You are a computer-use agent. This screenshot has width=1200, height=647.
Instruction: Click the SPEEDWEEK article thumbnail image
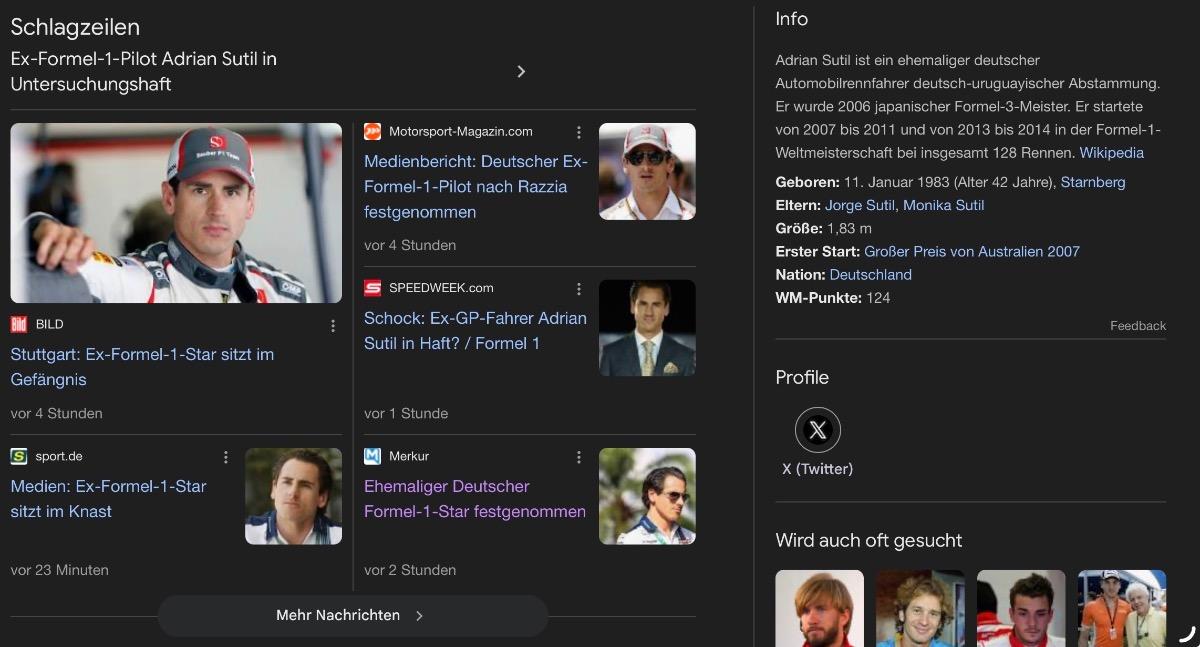pyautogui.click(x=647, y=328)
